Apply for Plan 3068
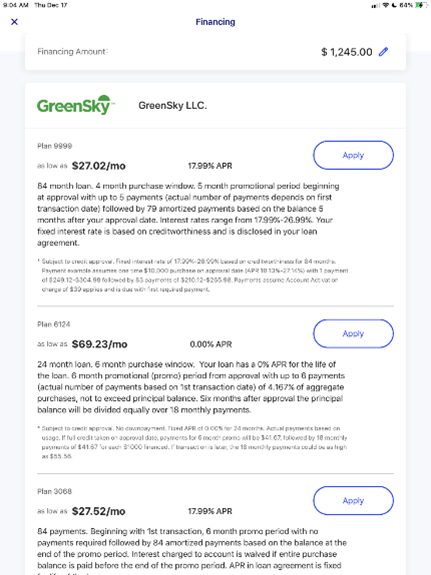Viewport: 431px width, 575px height. (x=353, y=501)
